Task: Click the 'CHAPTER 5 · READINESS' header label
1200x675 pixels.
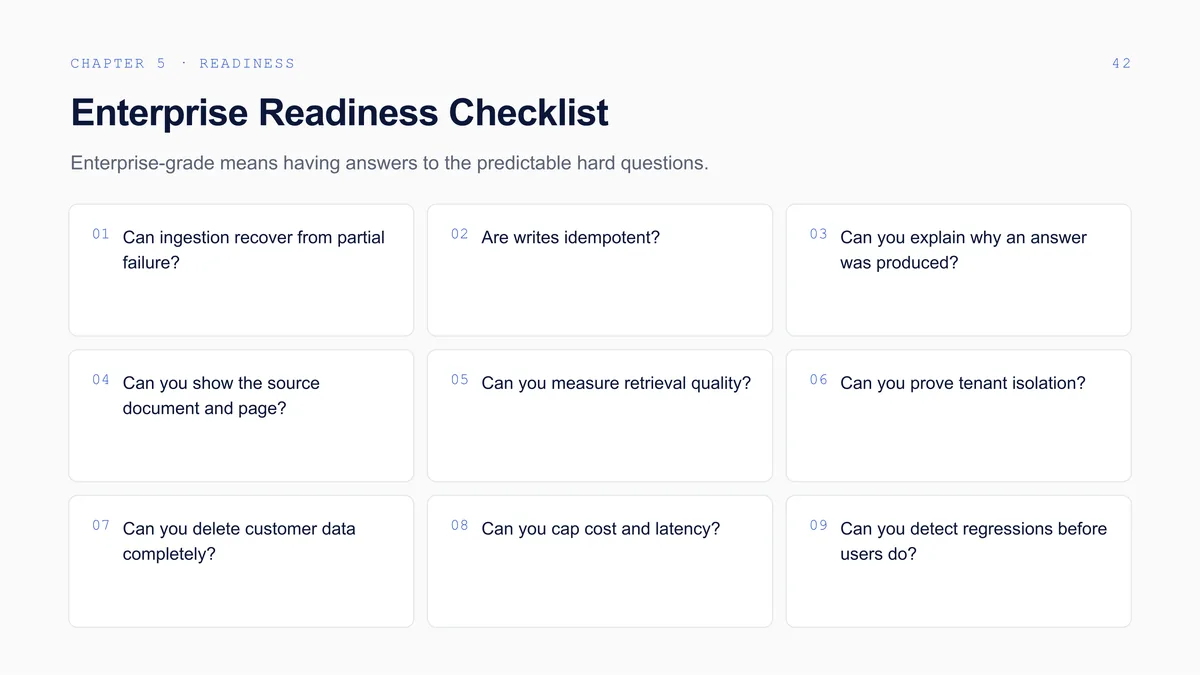Action: click(183, 64)
